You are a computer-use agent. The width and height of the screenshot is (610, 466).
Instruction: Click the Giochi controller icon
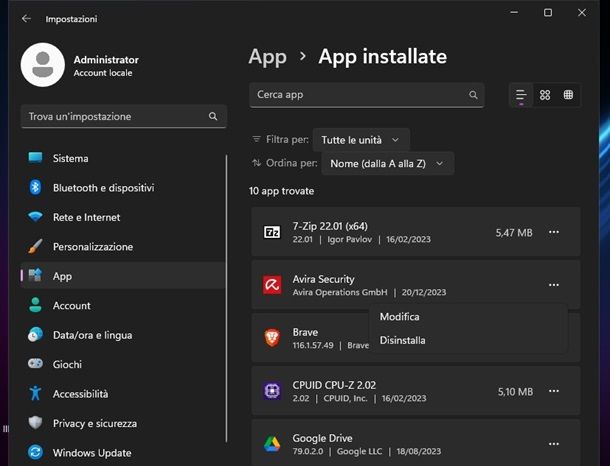click(x=35, y=364)
